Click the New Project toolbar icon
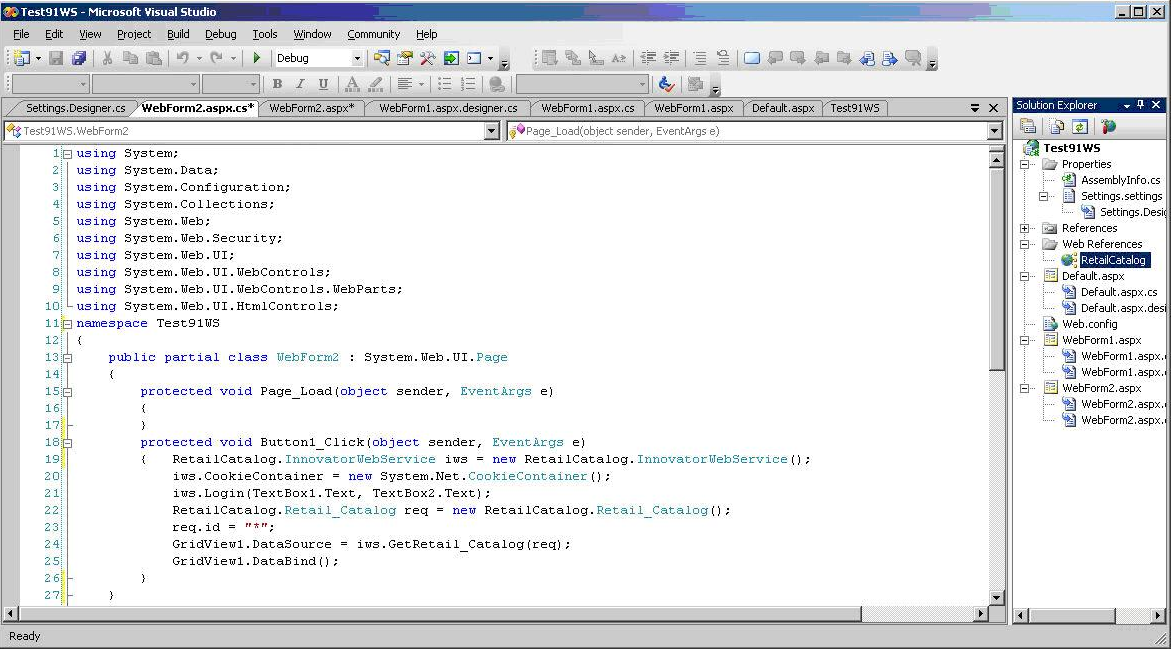Screen dimensions: 1171x649 coord(22,58)
